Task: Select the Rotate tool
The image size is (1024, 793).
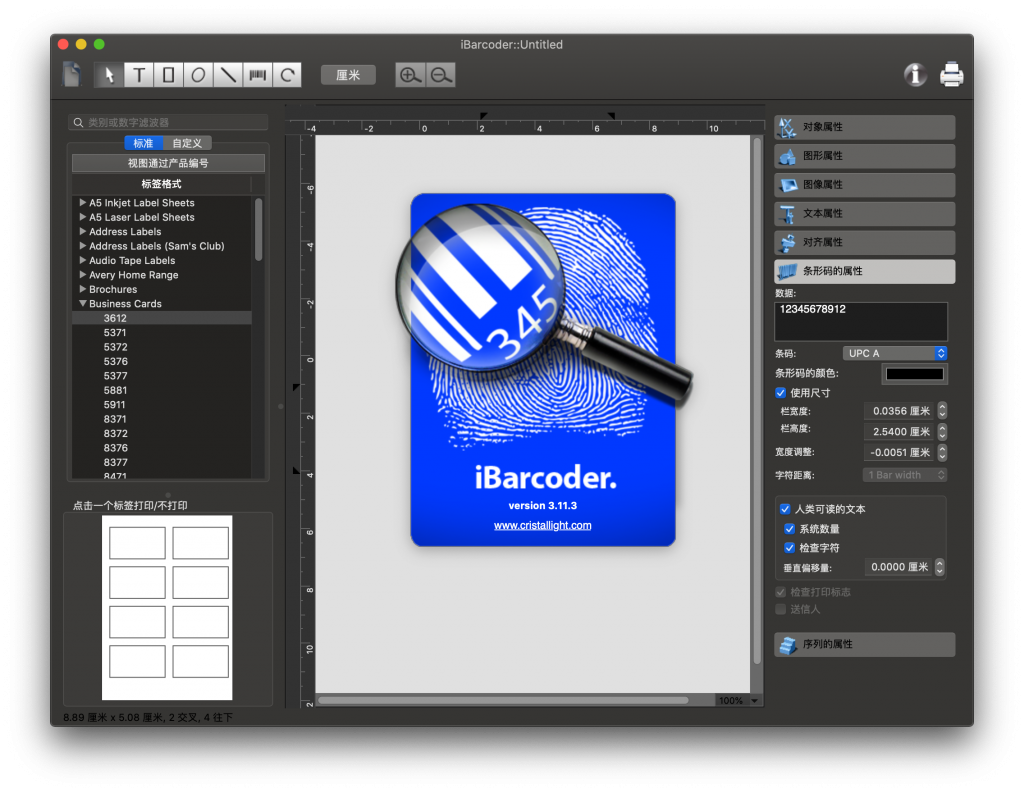Action: 287,75
